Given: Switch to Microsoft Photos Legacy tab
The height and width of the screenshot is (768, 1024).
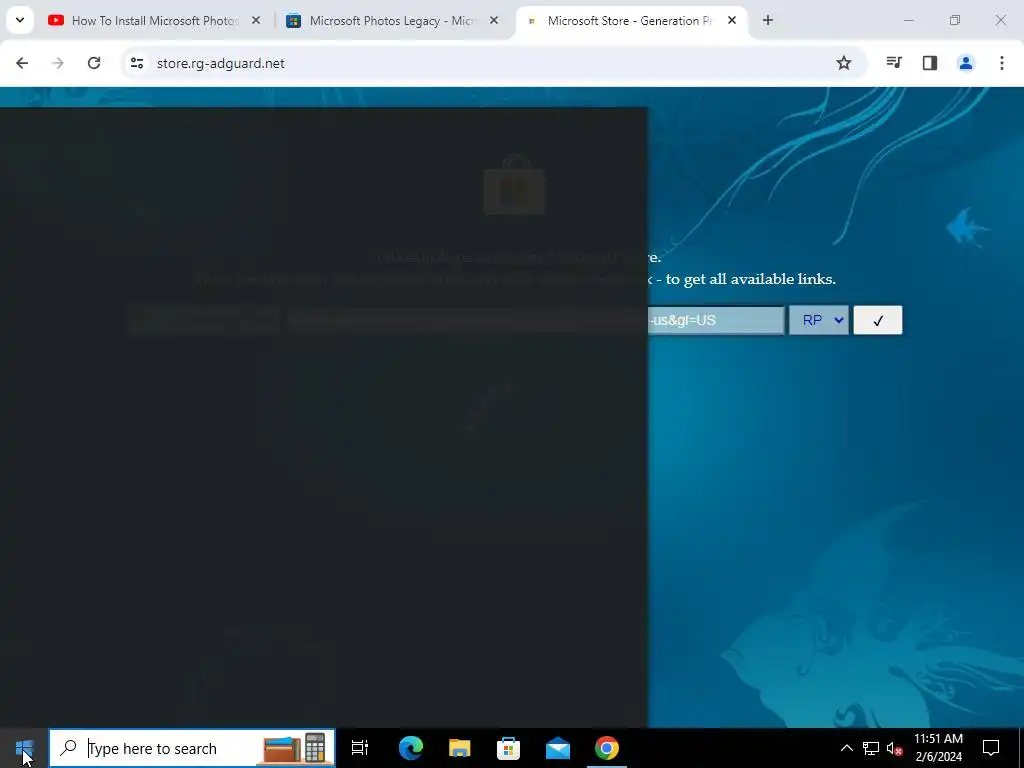Looking at the screenshot, I should click(392, 21).
